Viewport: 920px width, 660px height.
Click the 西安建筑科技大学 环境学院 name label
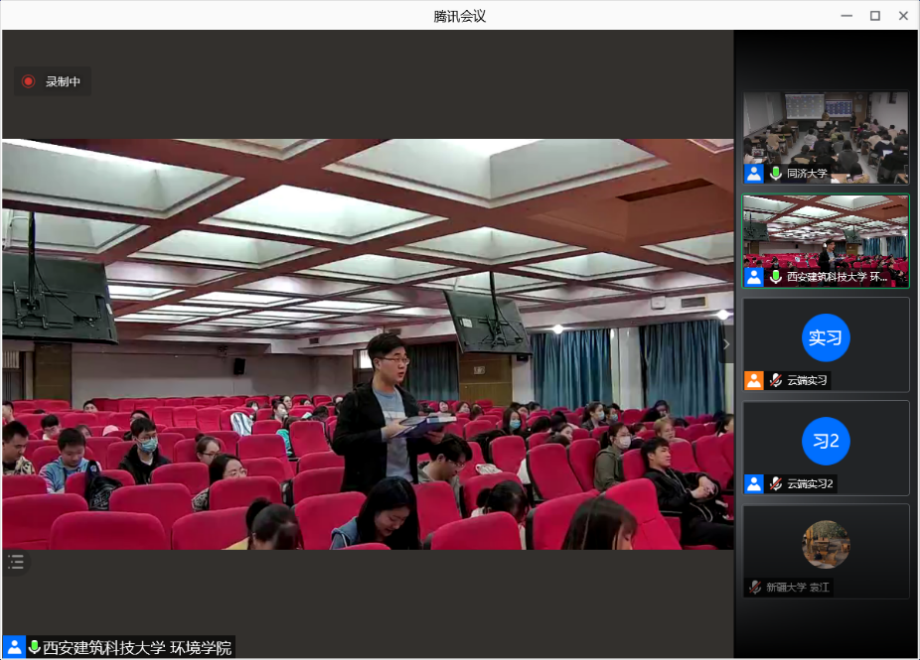138,647
